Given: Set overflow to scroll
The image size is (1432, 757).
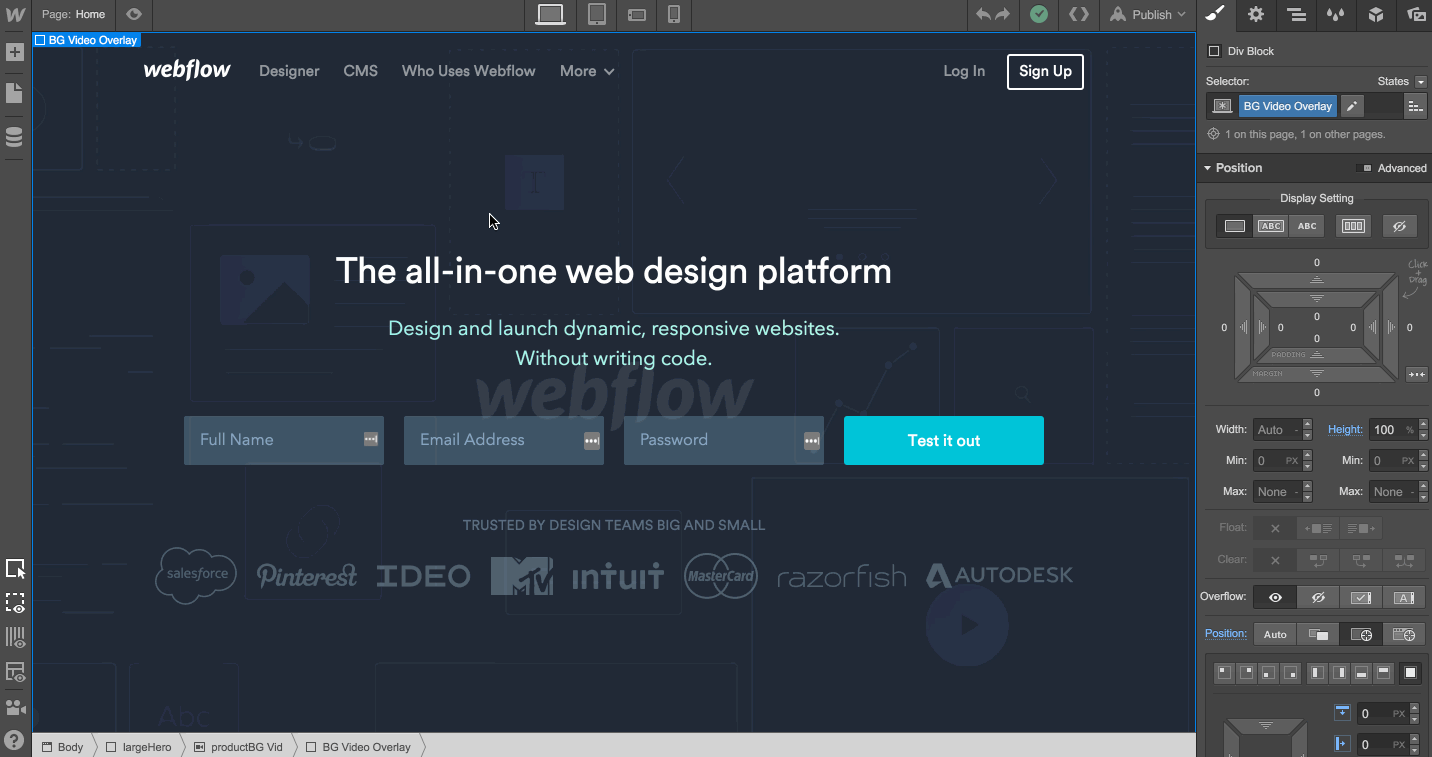Looking at the screenshot, I should click(x=1361, y=597).
